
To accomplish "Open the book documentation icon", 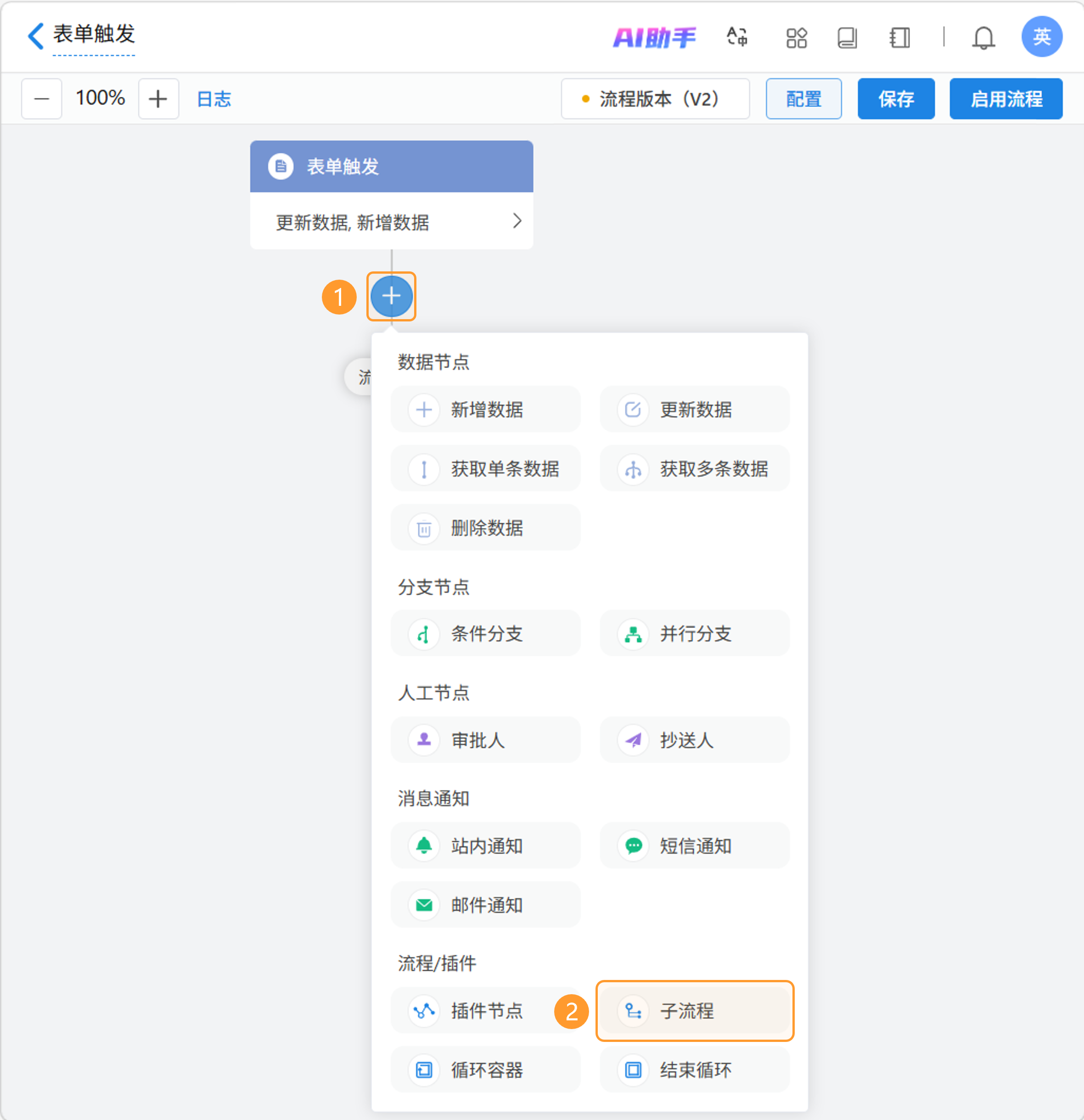I will (847, 38).
